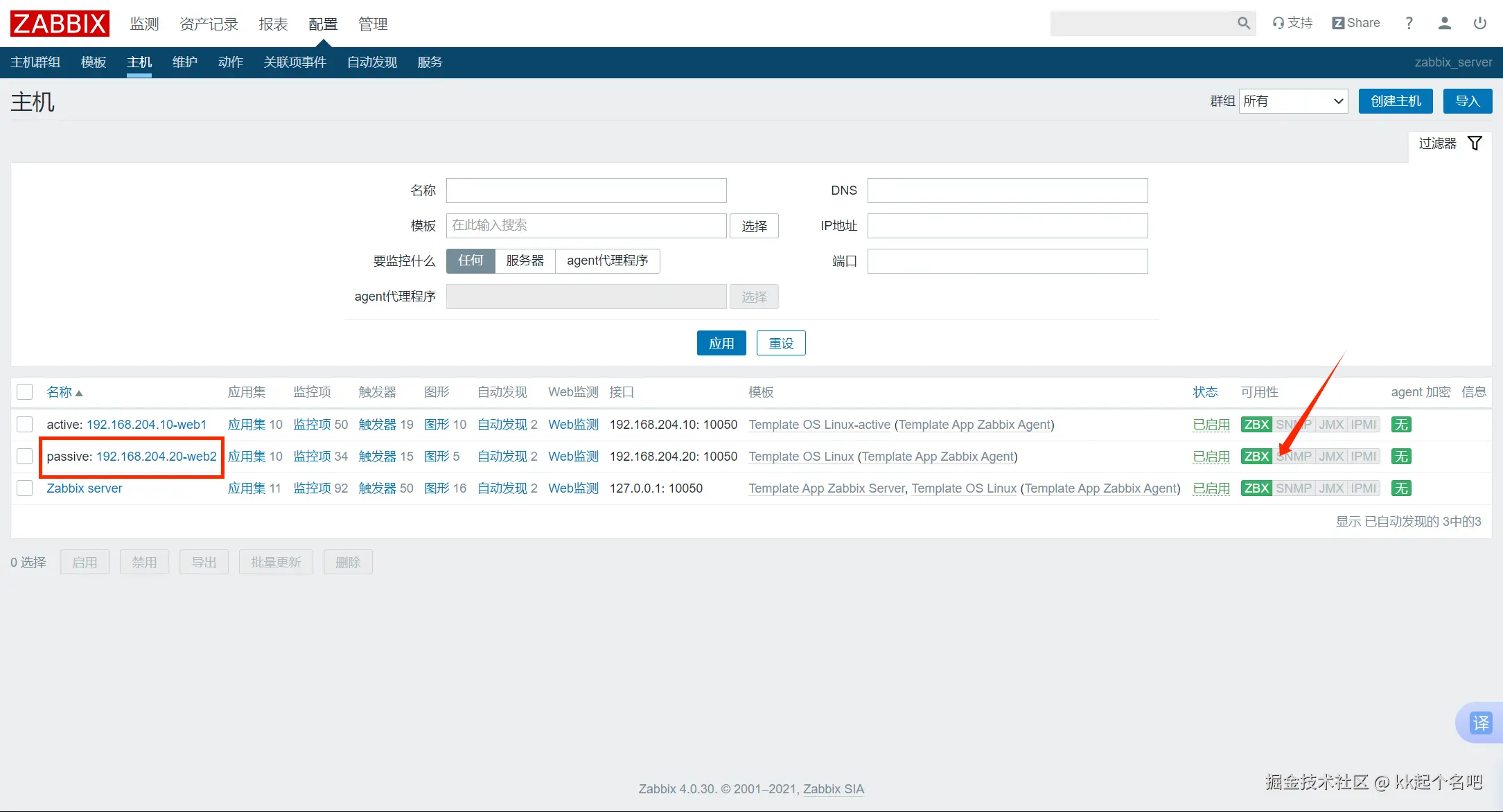1503x812 pixels.
Task: Open the 监测 top menu
Action: point(144,24)
